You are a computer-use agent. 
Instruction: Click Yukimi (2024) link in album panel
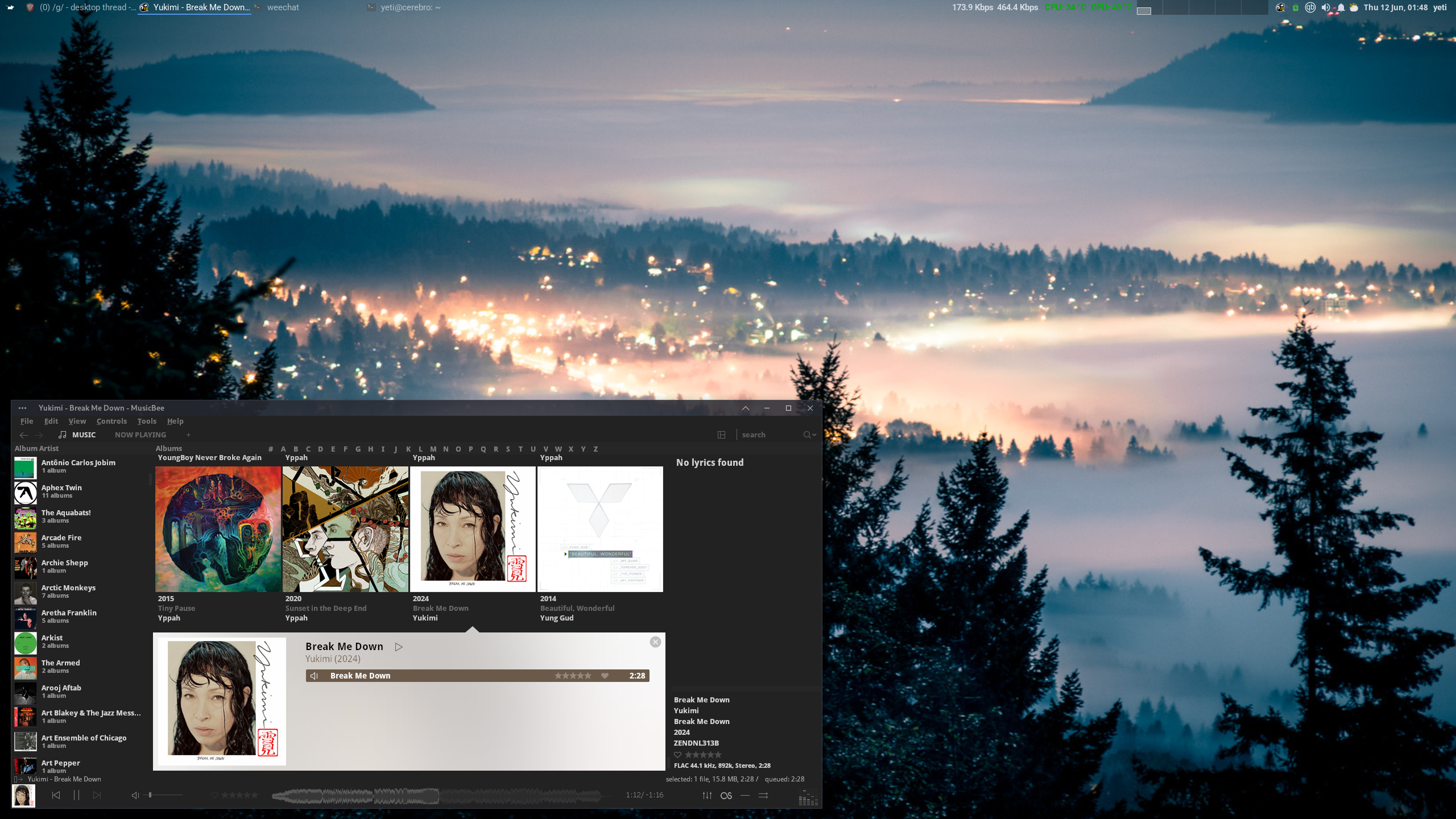(x=333, y=659)
